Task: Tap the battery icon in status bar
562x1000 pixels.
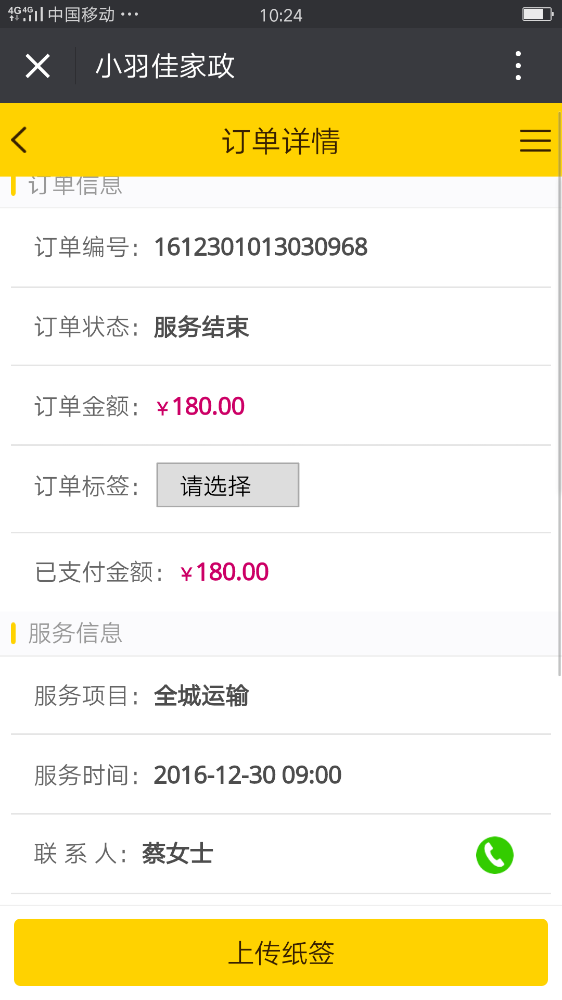Action: 537,14
